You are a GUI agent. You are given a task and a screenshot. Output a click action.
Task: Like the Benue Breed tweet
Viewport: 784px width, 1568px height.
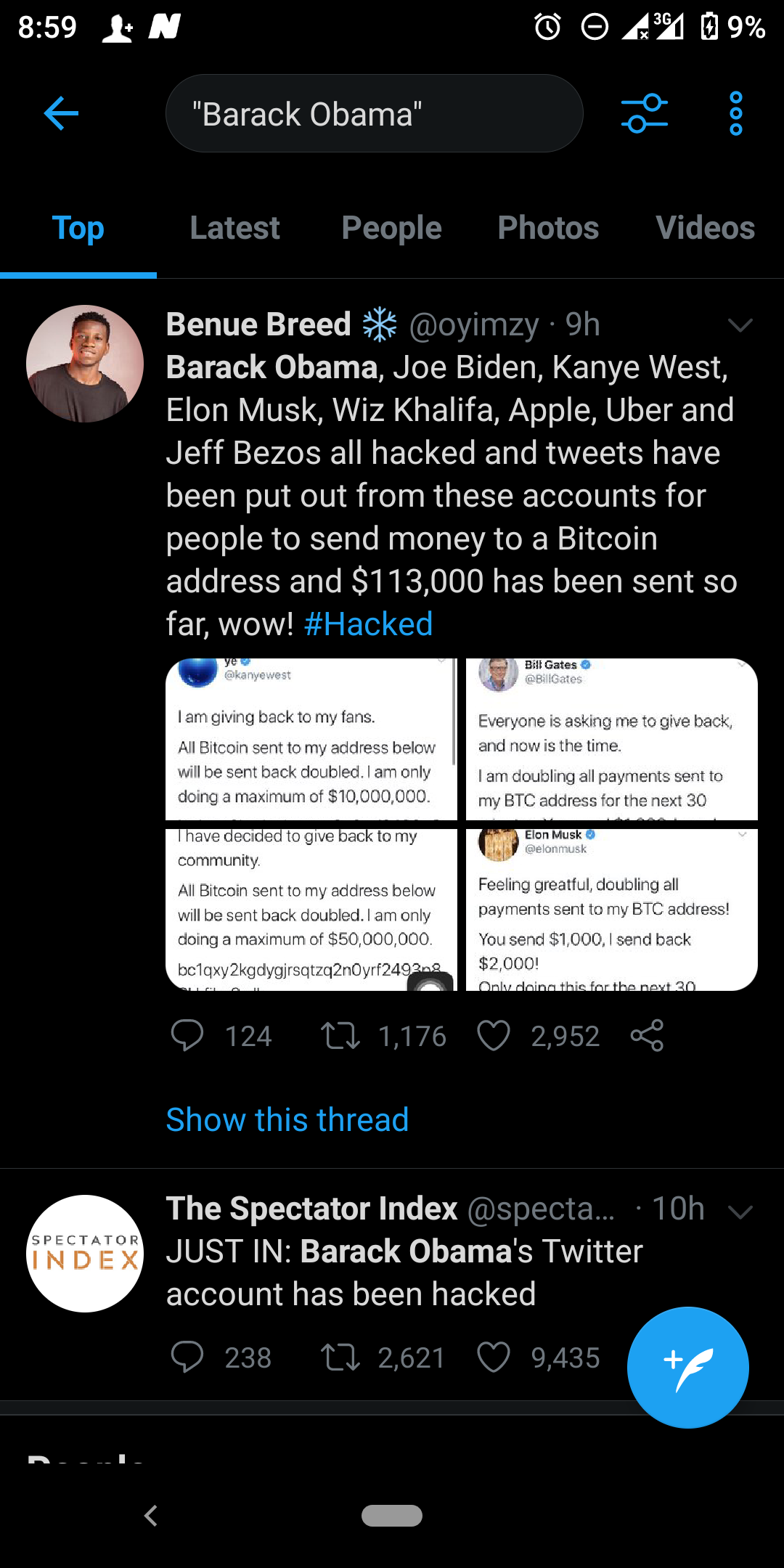[494, 1036]
